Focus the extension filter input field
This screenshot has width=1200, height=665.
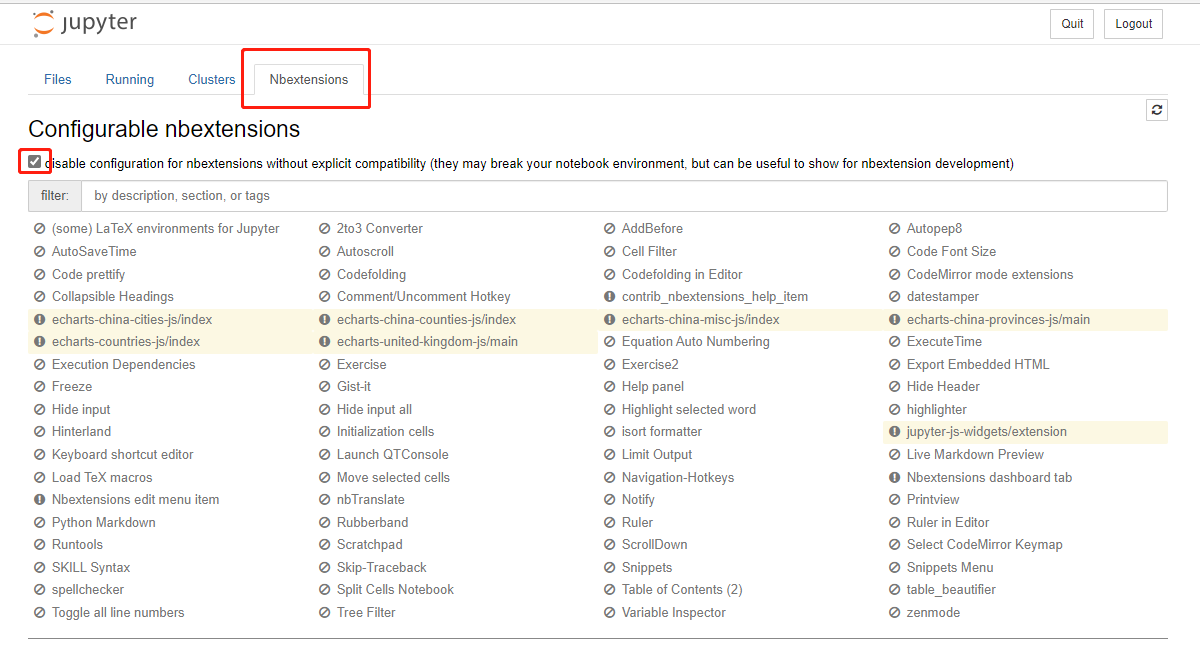point(625,196)
